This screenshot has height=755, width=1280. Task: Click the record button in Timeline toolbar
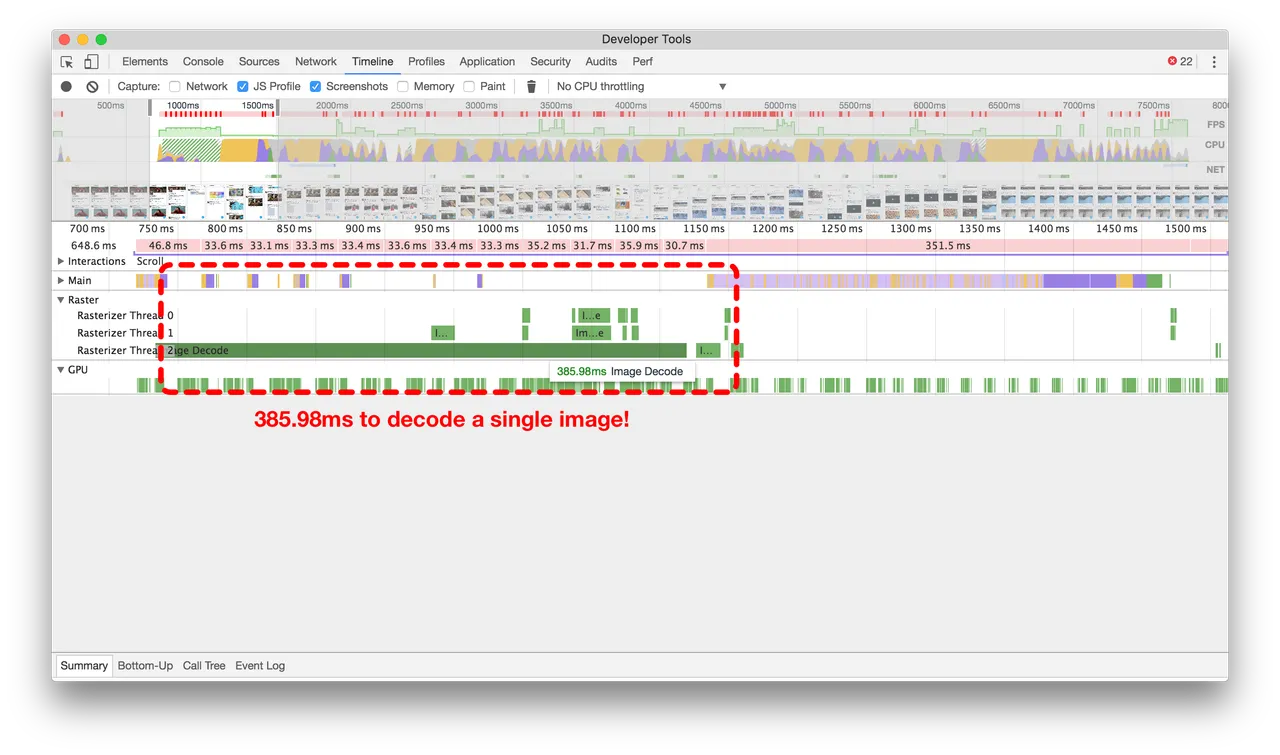tap(66, 87)
